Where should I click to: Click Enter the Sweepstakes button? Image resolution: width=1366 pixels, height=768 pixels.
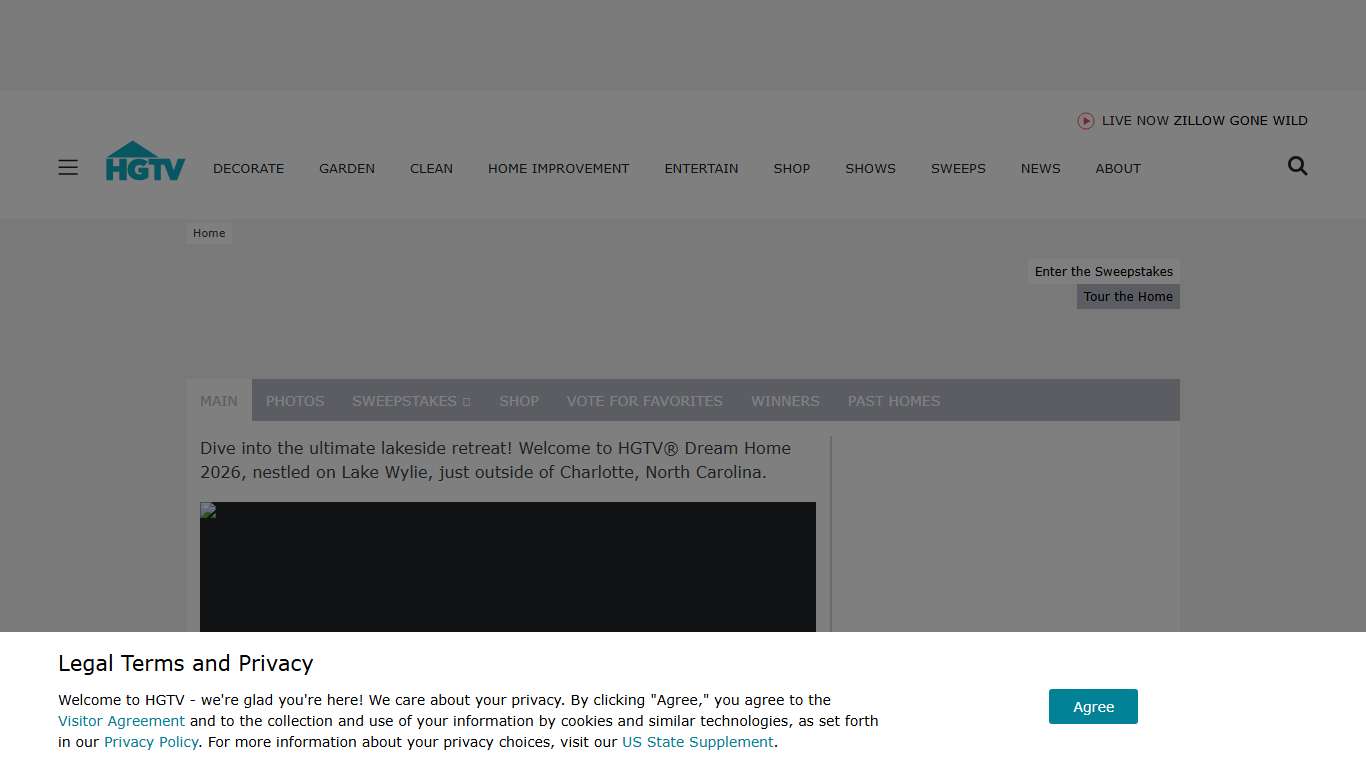pyautogui.click(x=1103, y=272)
